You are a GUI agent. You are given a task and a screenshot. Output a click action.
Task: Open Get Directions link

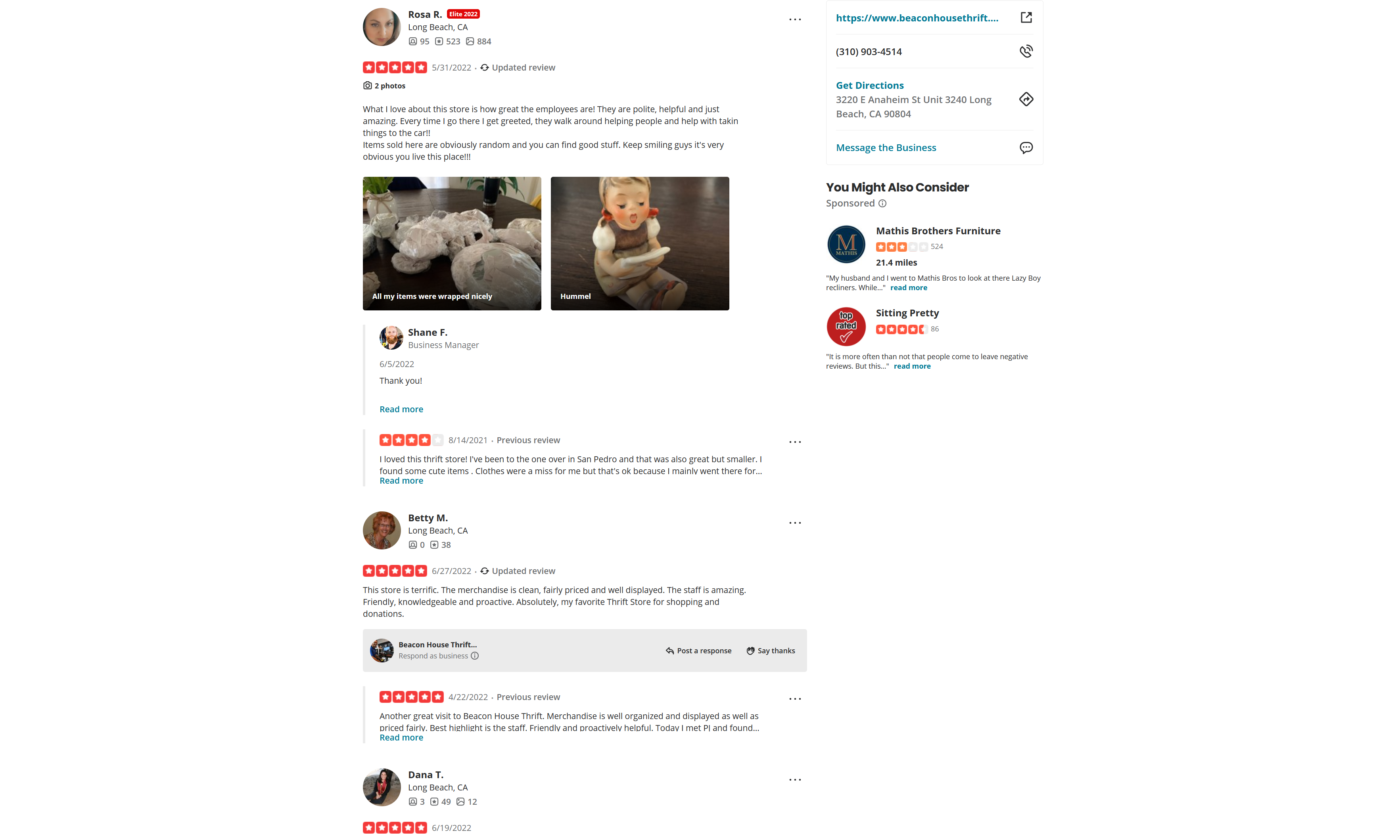869,85
